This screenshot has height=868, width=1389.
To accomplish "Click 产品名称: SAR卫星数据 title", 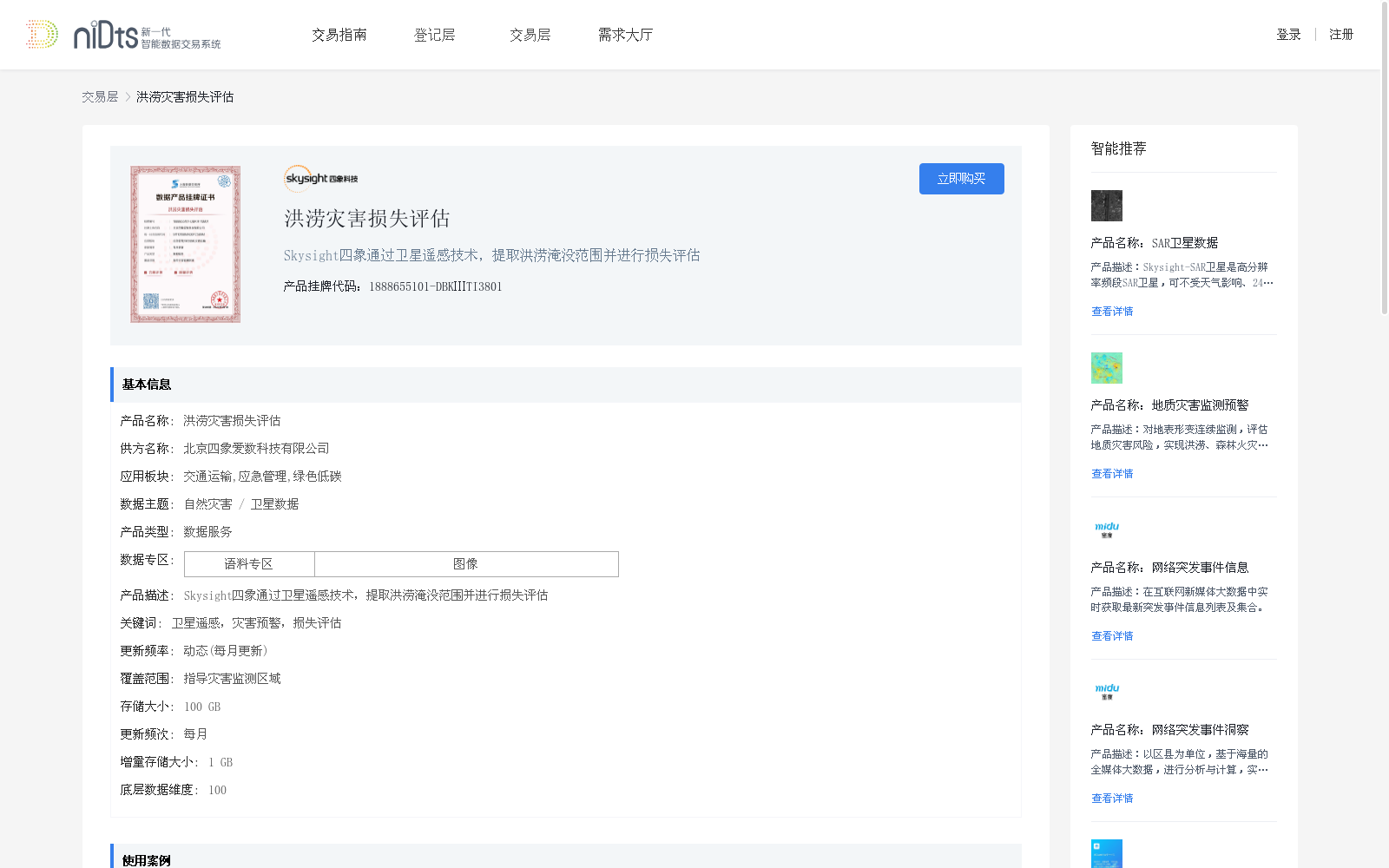I will (1155, 243).
